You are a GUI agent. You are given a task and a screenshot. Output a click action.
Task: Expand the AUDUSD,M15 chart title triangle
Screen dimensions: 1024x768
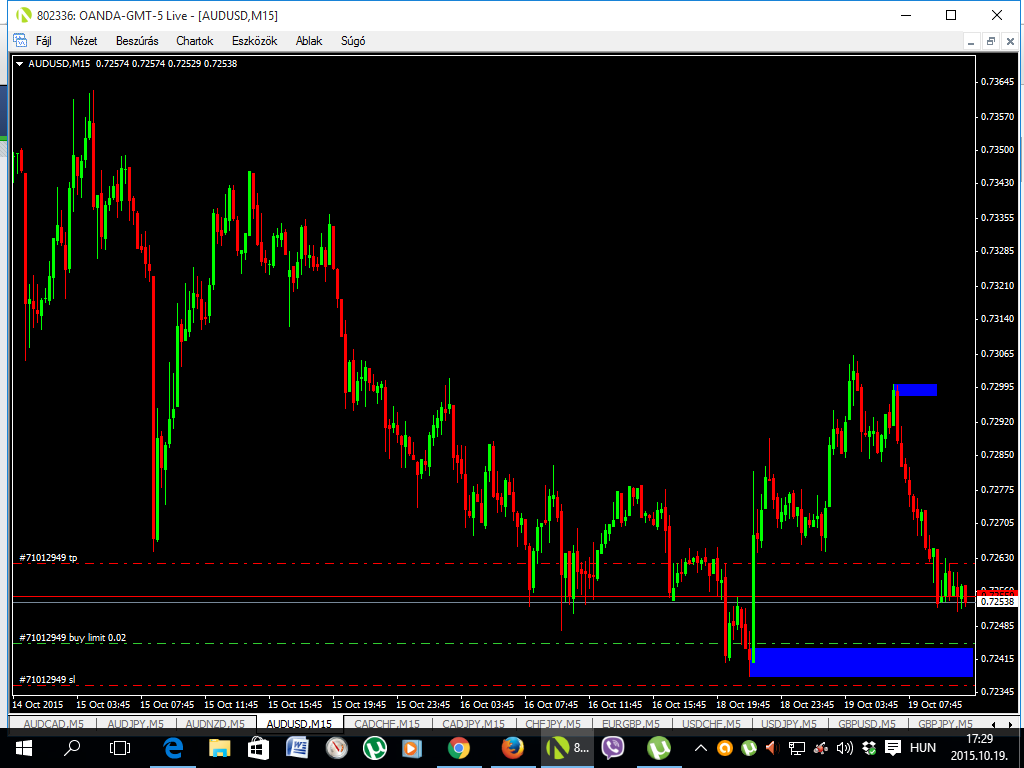(20, 64)
